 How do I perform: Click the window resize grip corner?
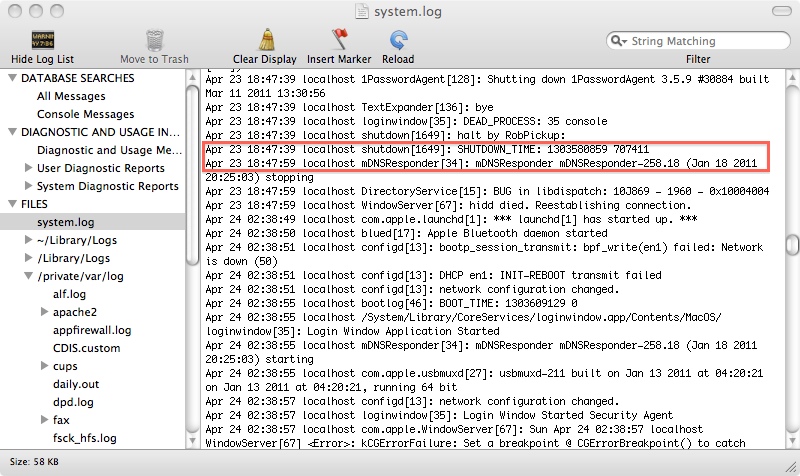click(791, 467)
